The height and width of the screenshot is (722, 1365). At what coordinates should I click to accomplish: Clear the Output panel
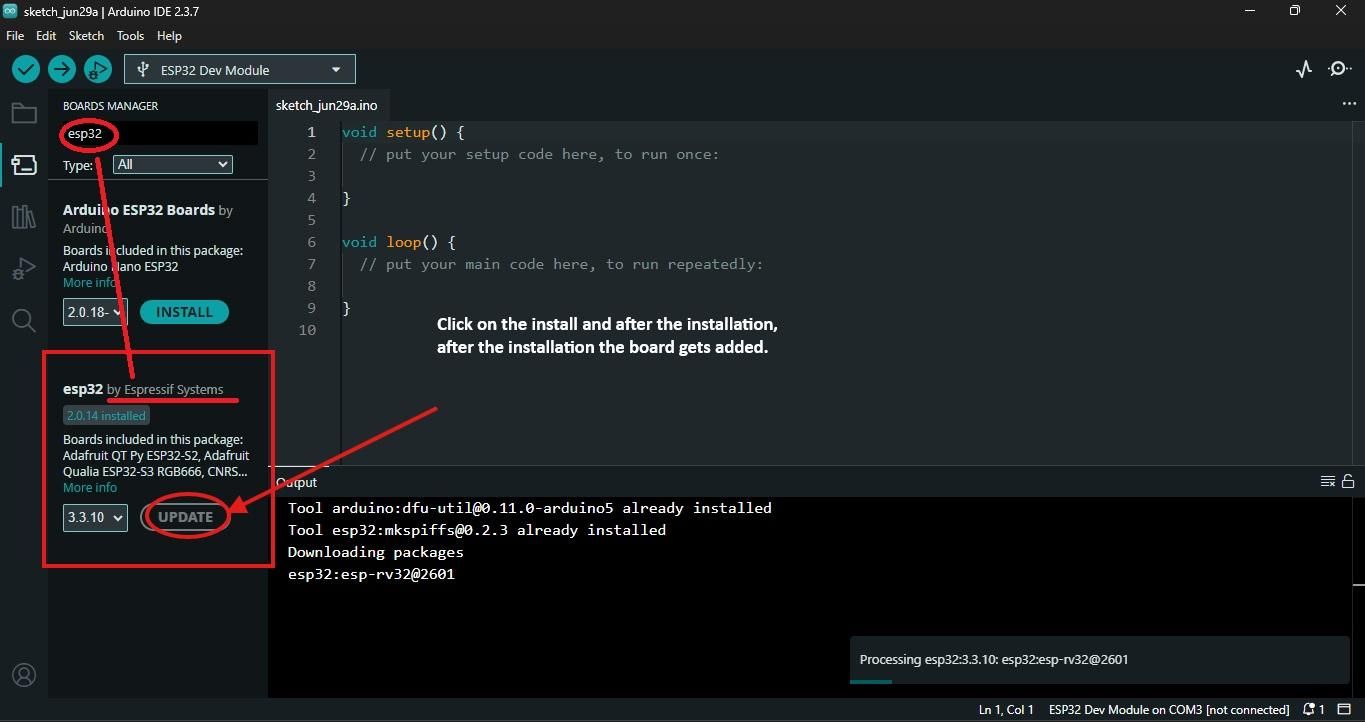pos(1328,481)
